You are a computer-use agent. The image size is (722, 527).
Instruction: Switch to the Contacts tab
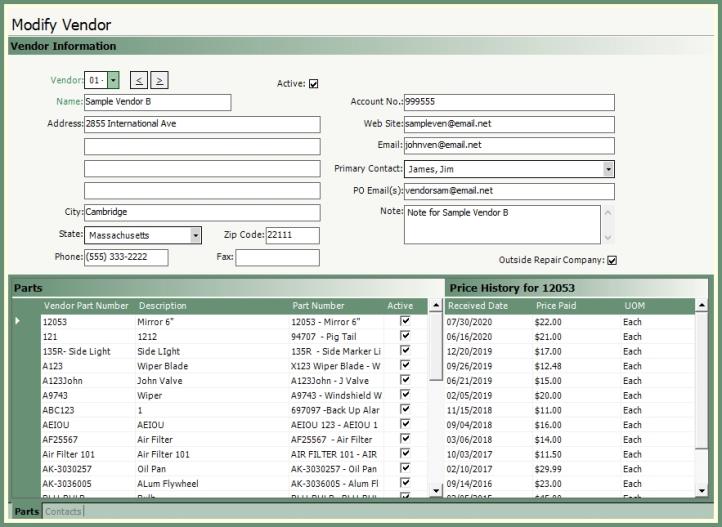coord(64,512)
